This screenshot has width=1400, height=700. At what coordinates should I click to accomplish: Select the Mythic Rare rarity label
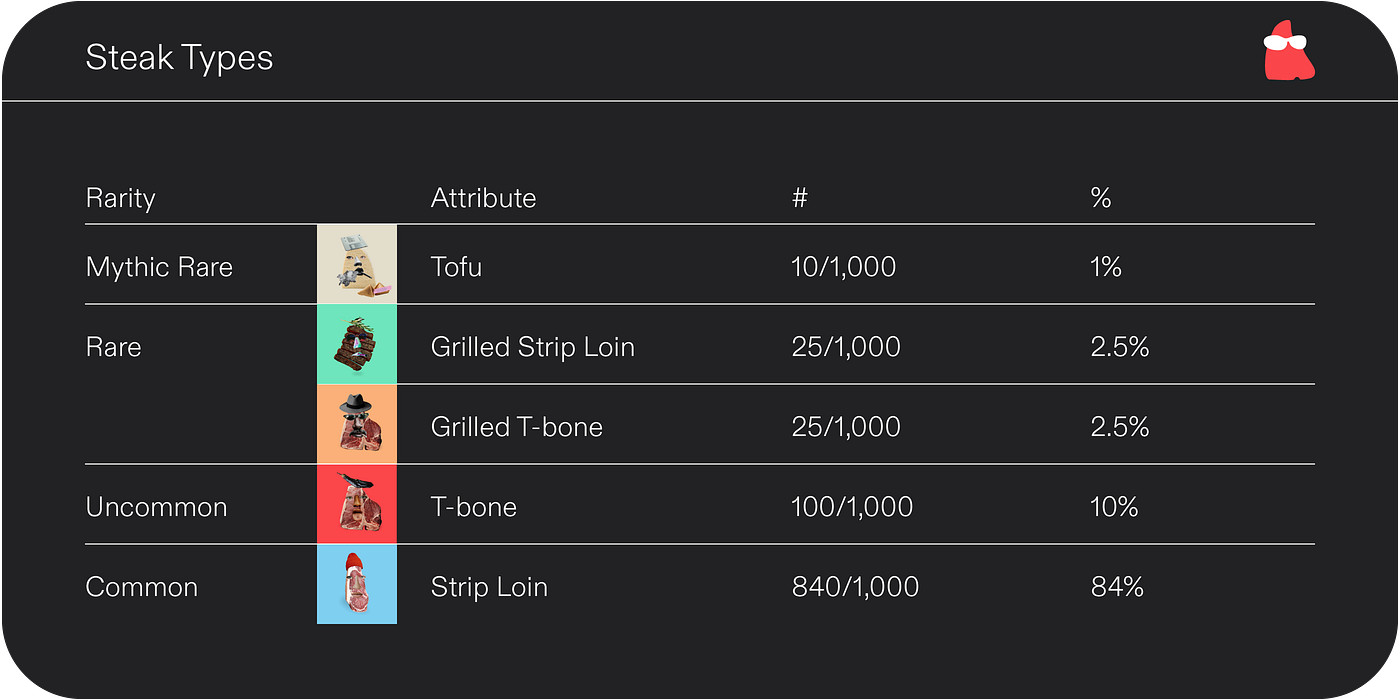click(x=159, y=267)
